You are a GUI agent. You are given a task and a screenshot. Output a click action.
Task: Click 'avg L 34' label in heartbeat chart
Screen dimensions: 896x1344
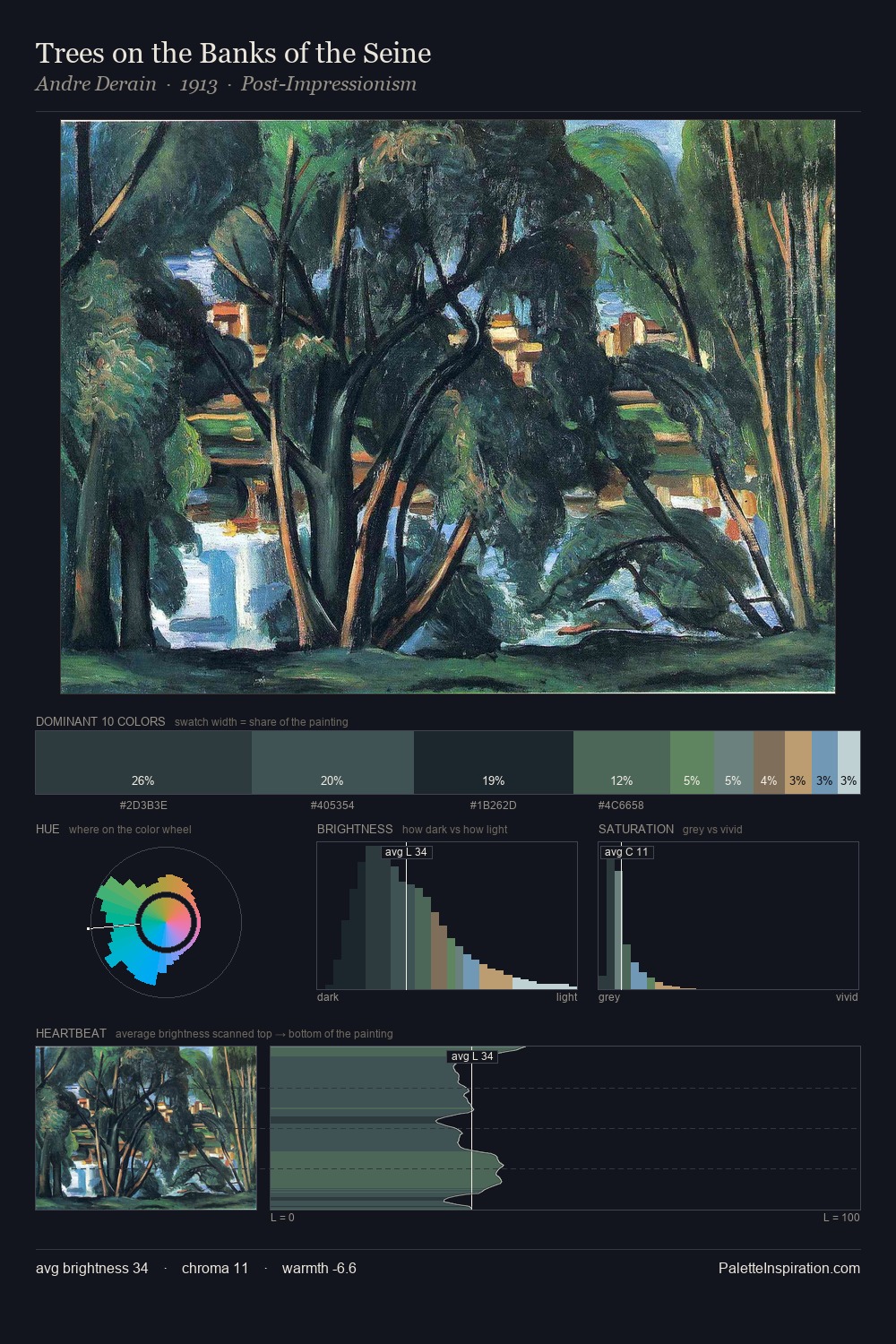(472, 1056)
